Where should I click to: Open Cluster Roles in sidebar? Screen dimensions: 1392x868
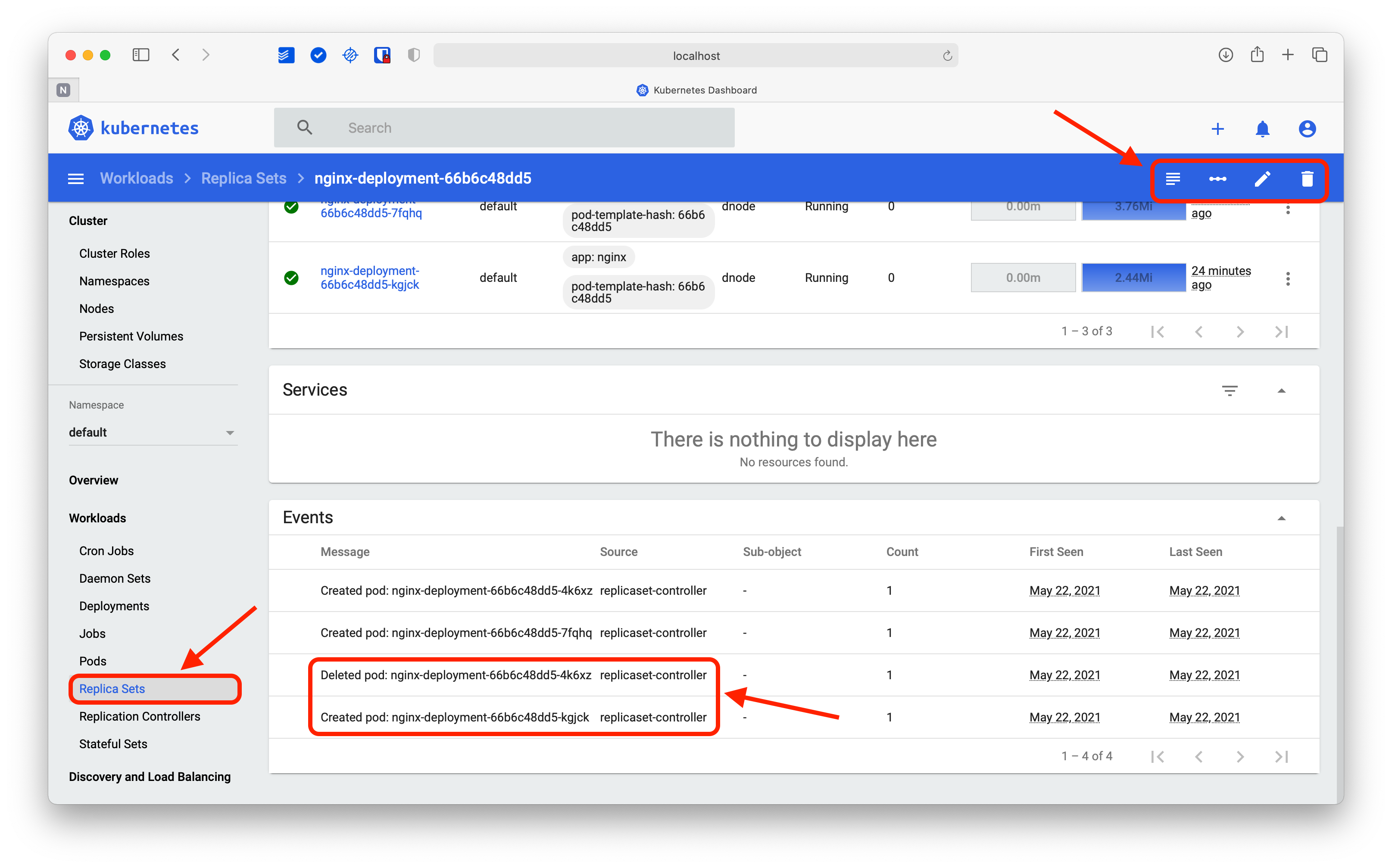click(114, 253)
